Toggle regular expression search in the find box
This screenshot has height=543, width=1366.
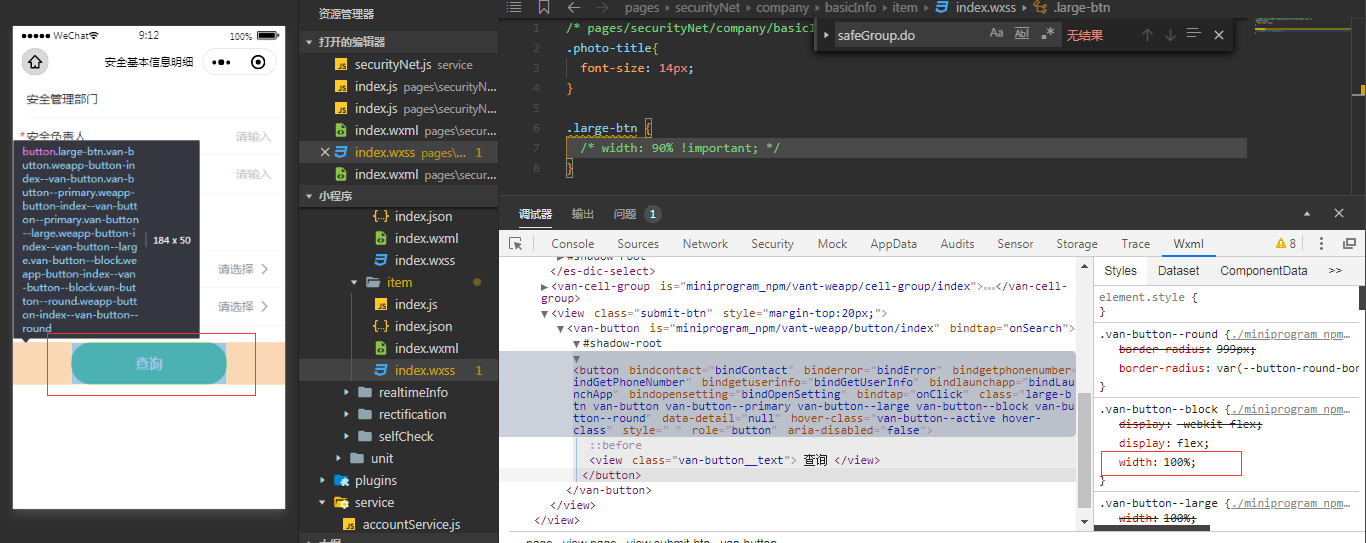pyautogui.click(x=1047, y=34)
